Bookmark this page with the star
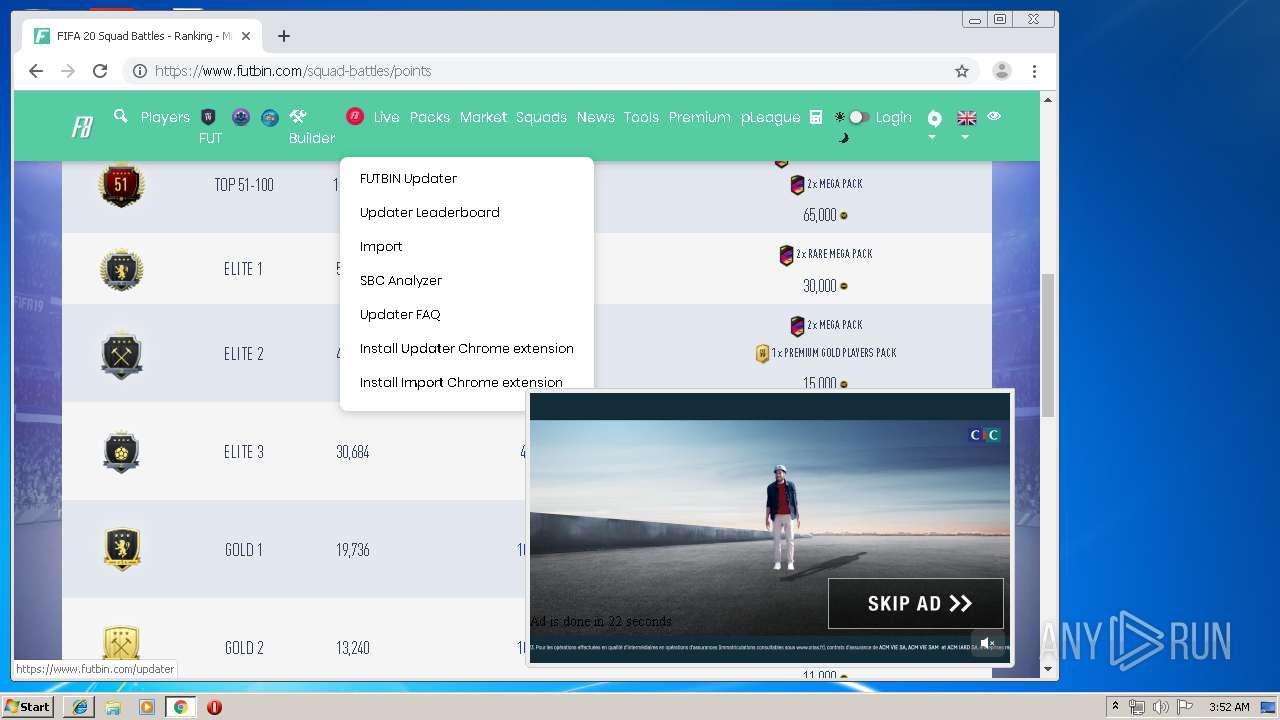 click(962, 71)
